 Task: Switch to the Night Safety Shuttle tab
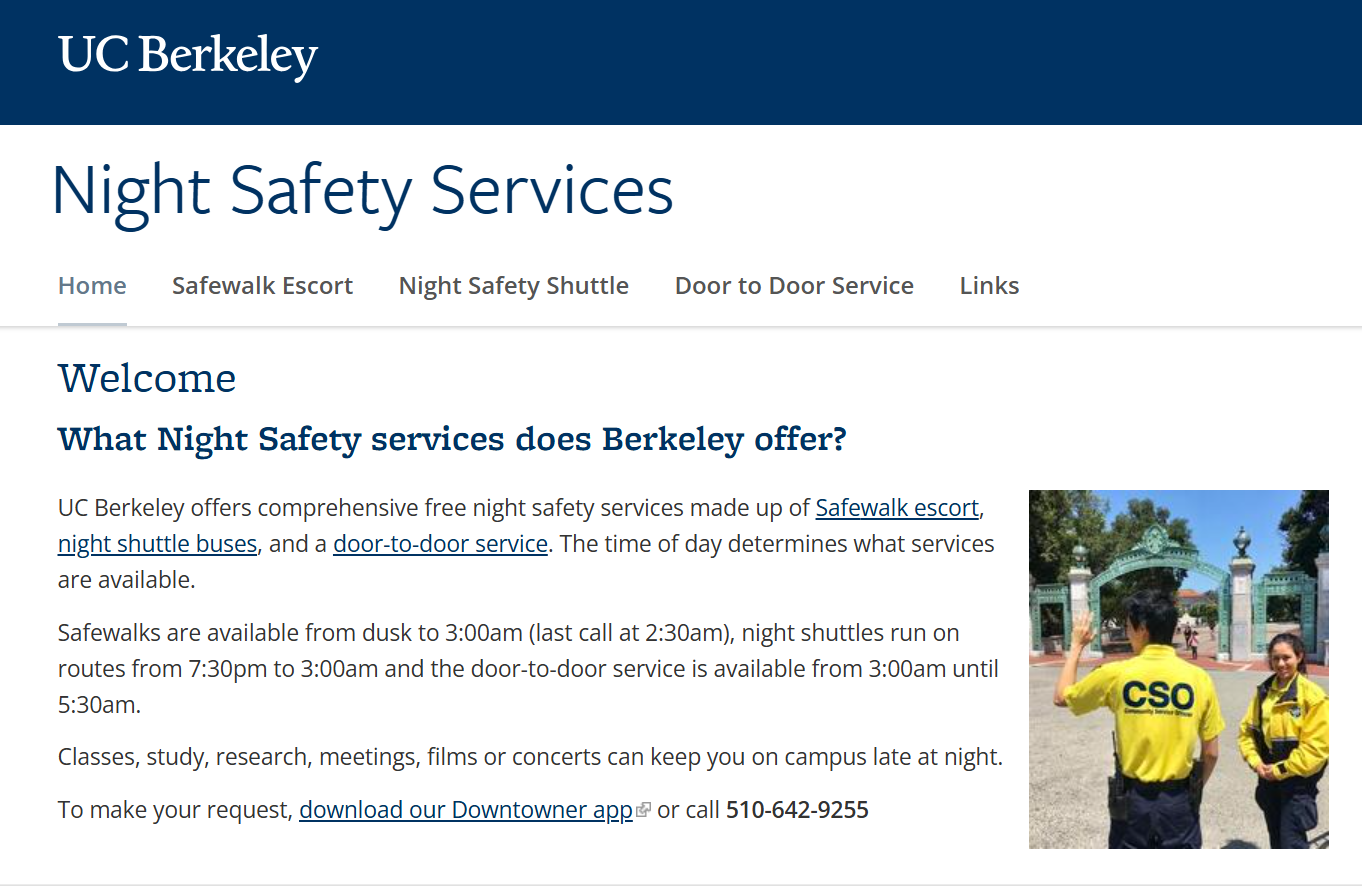pyautogui.click(x=513, y=286)
